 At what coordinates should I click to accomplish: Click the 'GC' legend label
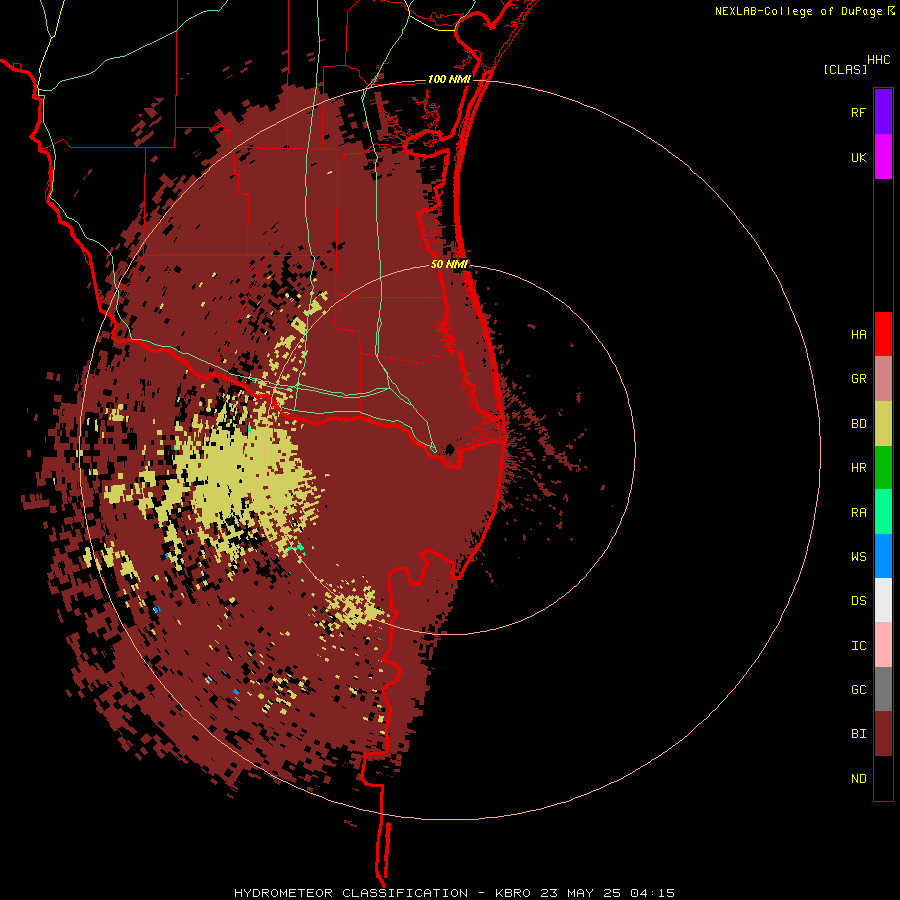(858, 690)
